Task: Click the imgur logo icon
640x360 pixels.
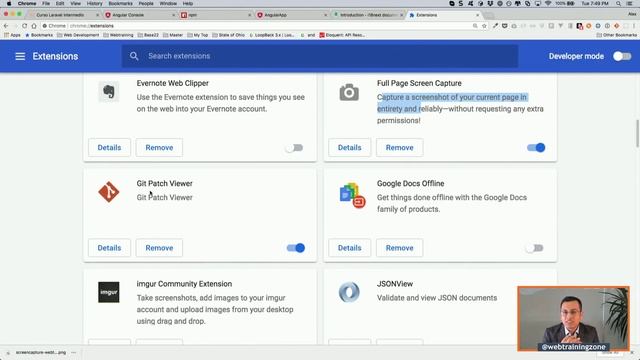Action: click(109, 292)
